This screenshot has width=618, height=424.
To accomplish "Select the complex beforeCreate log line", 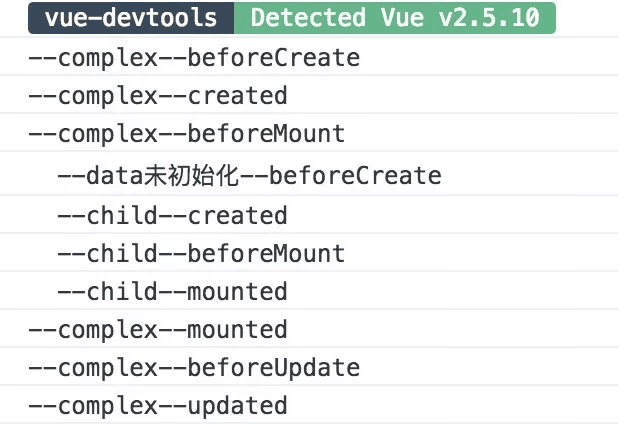I will [194, 58].
